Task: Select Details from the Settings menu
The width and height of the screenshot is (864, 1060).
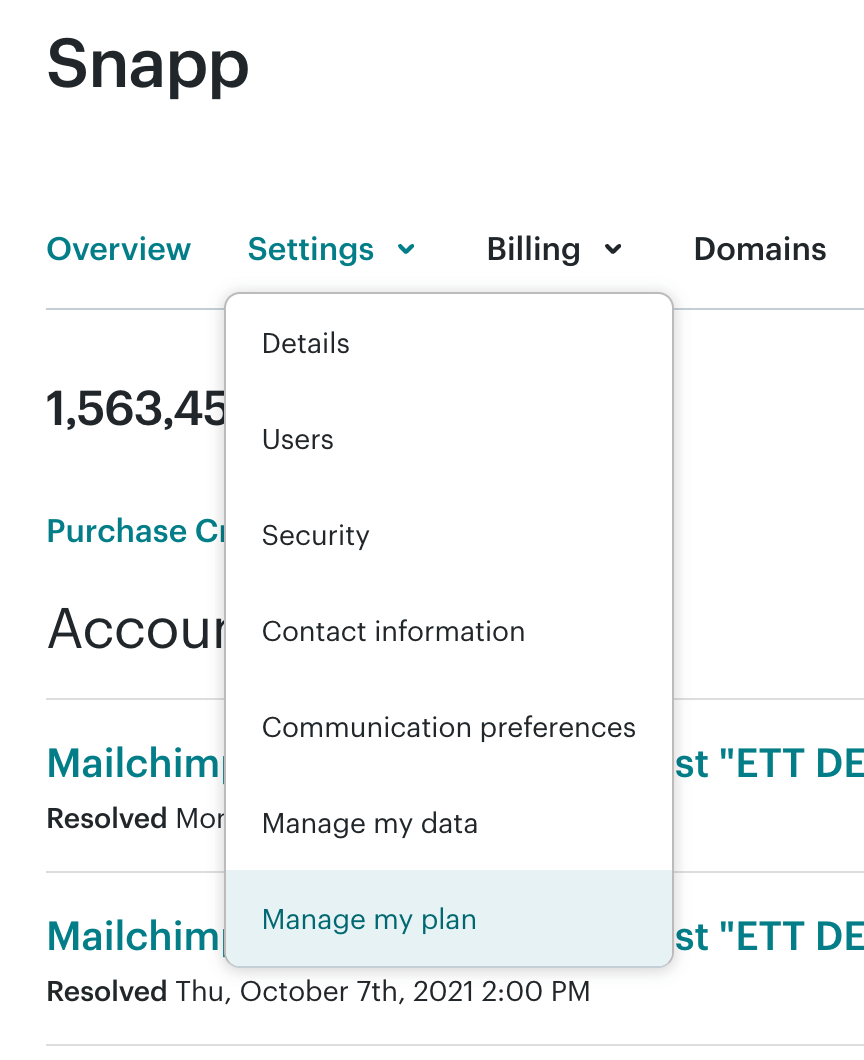Action: coord(305,343)
